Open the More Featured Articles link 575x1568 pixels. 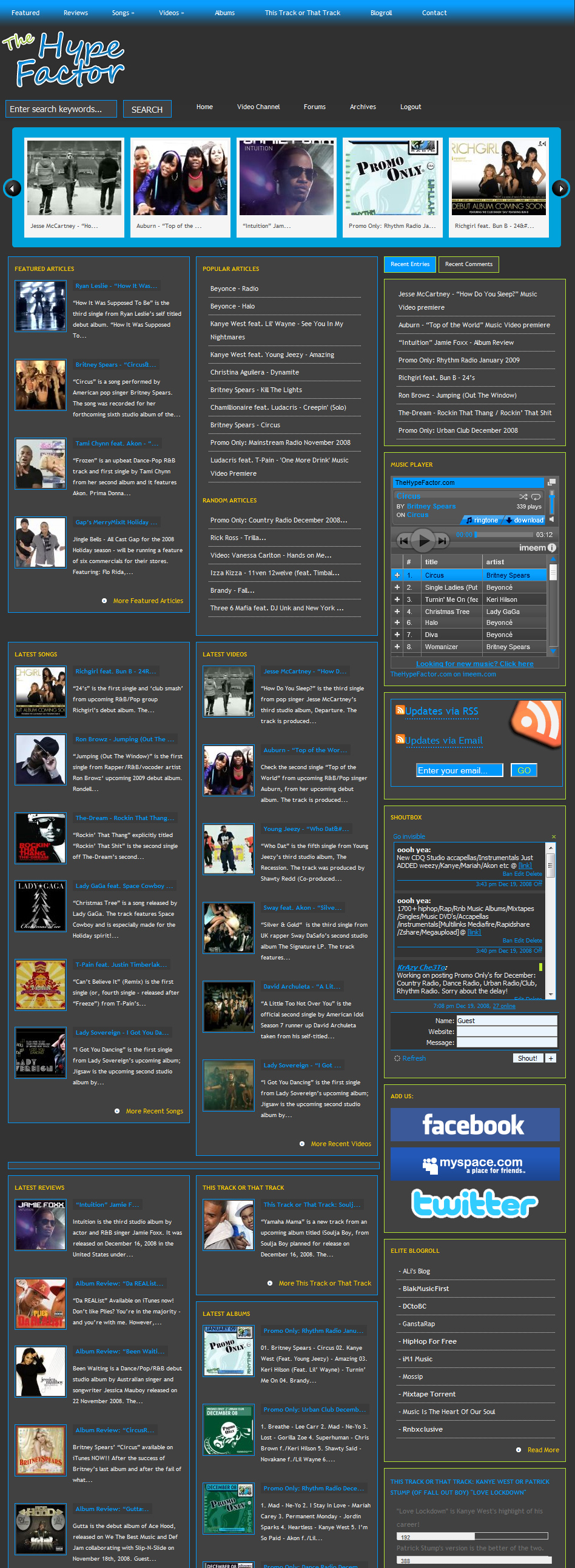tap(147, 601)
